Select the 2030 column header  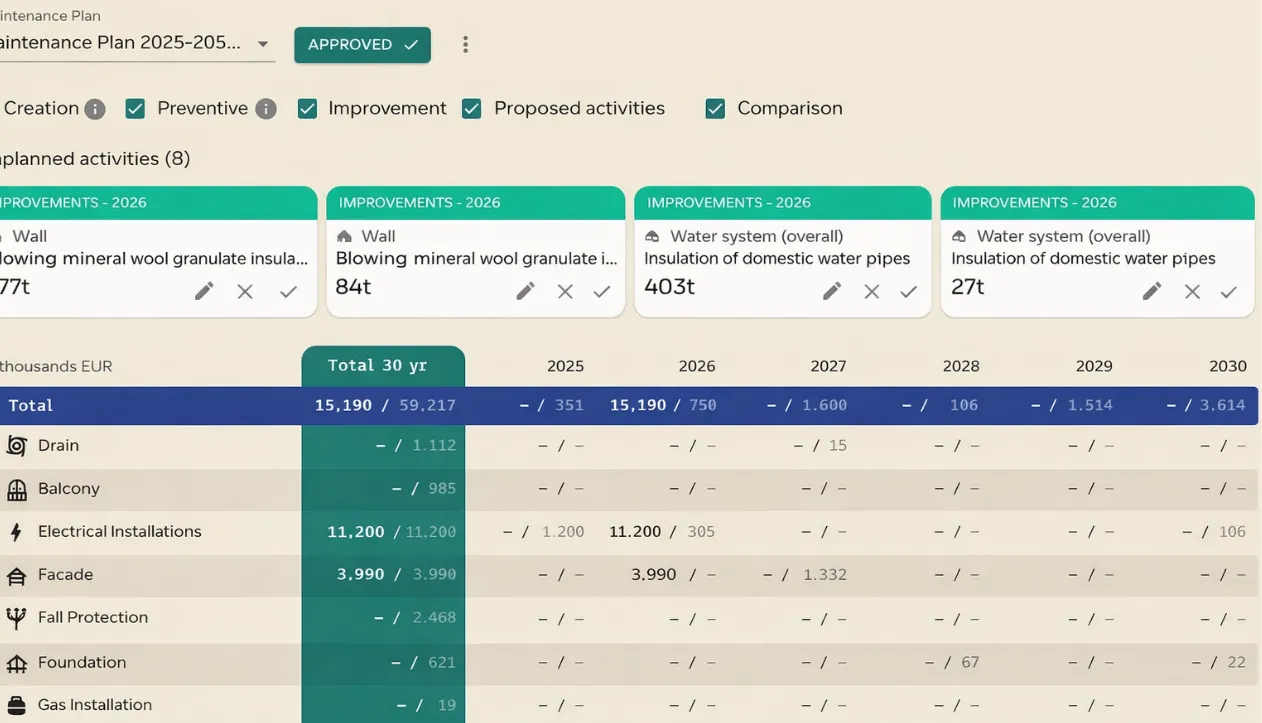pyautogui.click(x=1228, y=366)
